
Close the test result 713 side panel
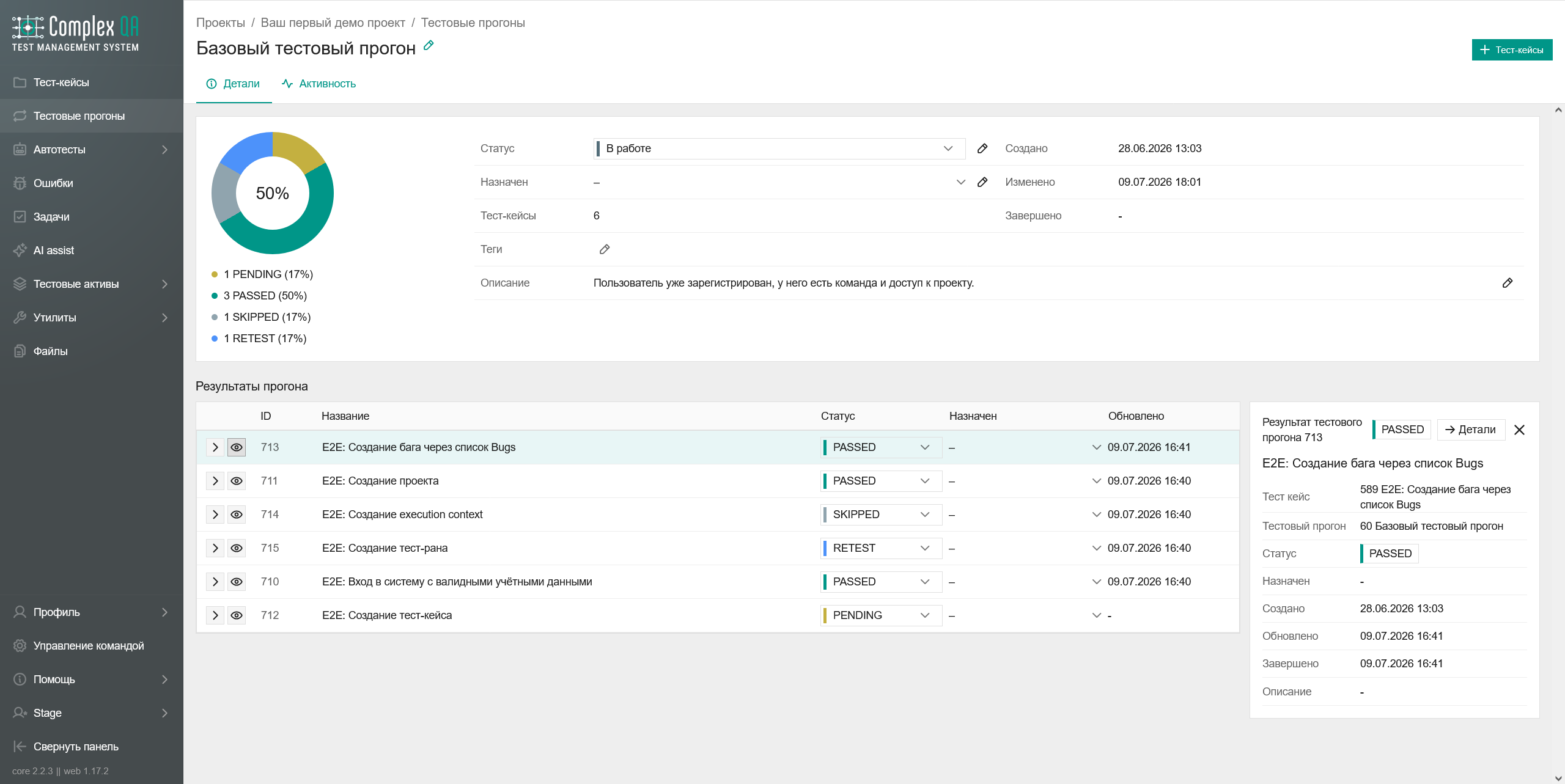click(x=1519, y=430)
